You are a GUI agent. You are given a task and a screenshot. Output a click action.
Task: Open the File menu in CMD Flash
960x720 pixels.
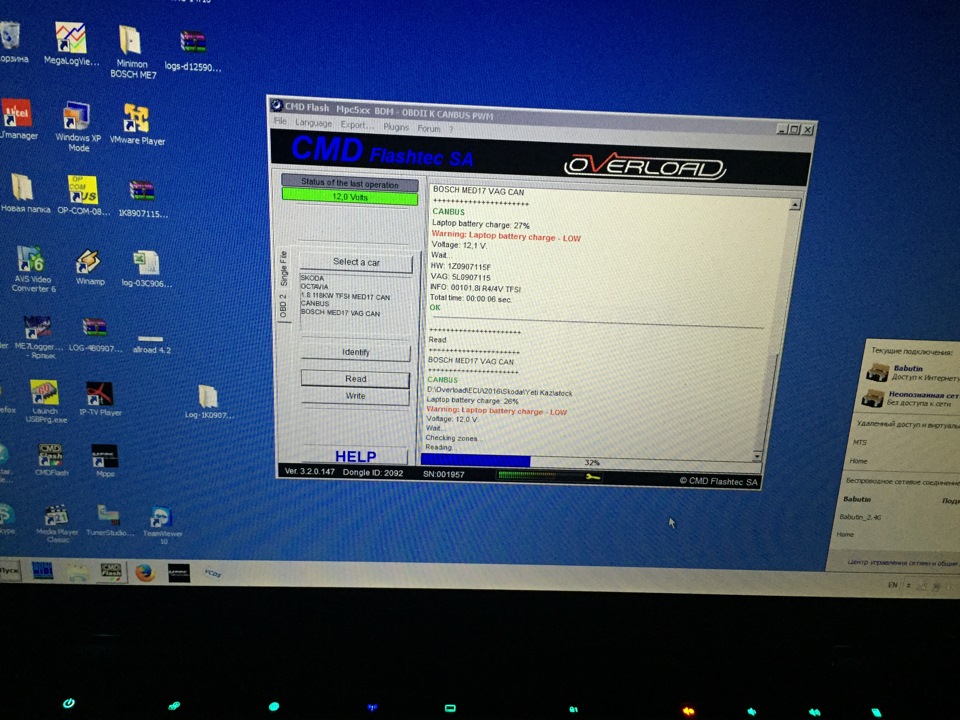[x=280, y=121]
